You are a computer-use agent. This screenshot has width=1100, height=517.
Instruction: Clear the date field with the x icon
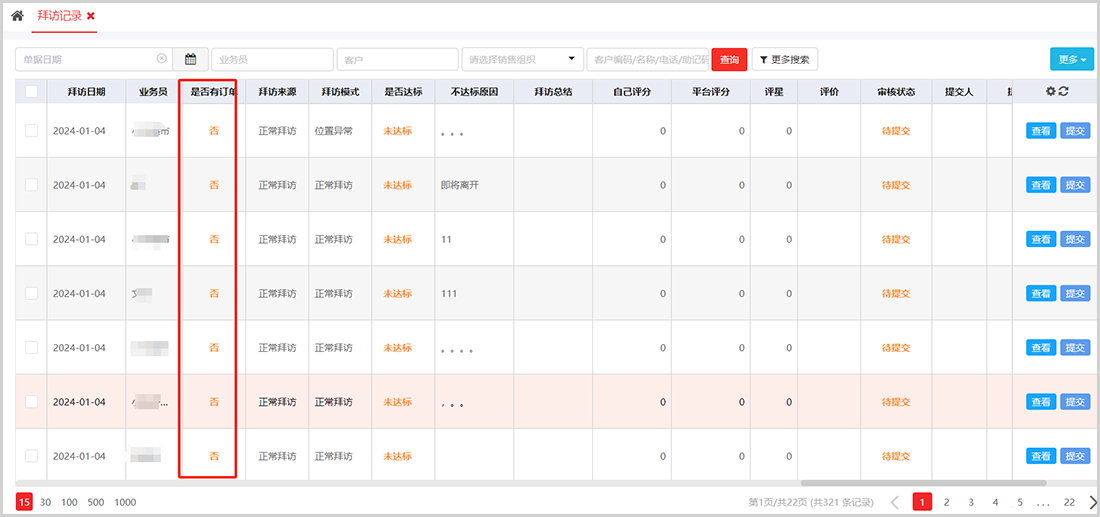click(162, 59)
